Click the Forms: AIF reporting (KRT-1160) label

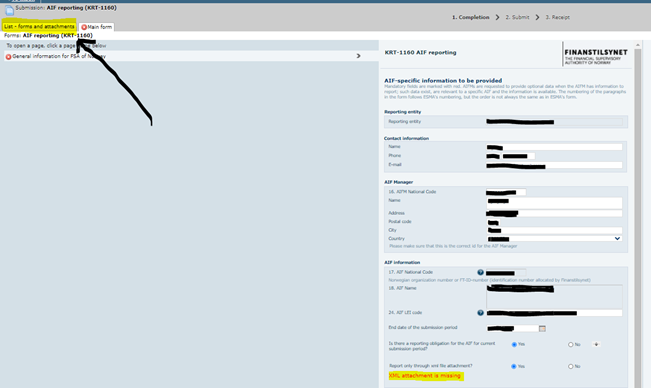tap(48, 36)
